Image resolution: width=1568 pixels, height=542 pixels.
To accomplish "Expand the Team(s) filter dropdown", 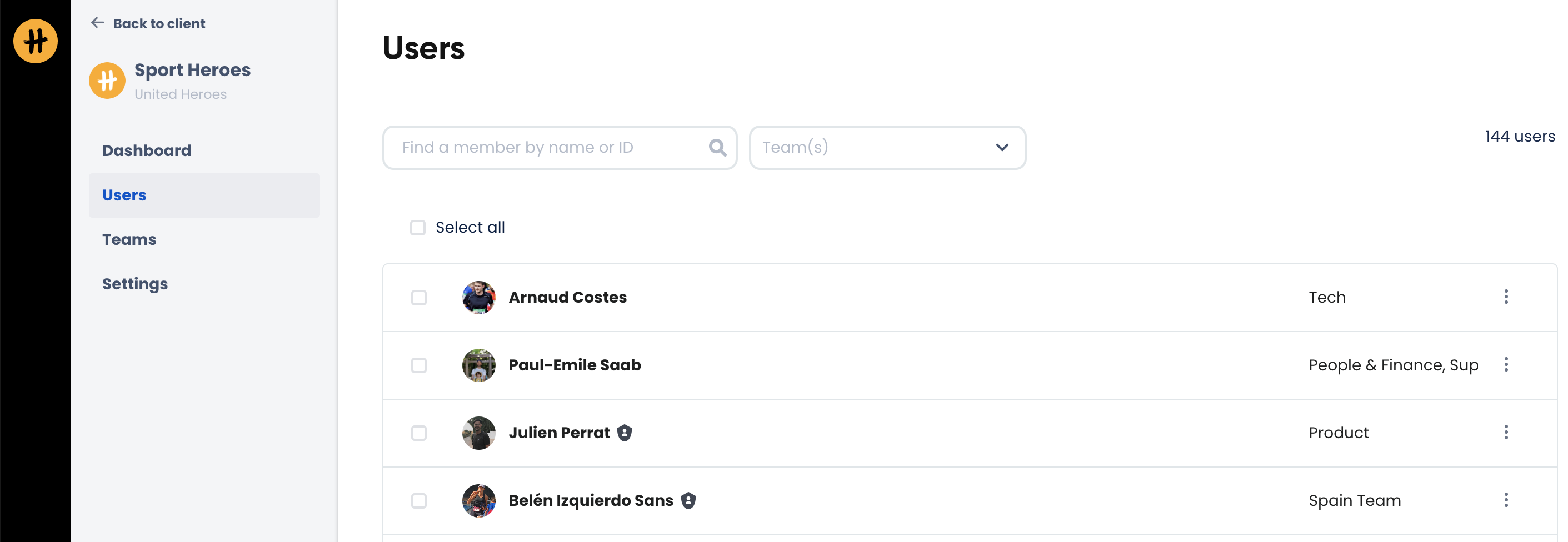I will pos(887,148).
